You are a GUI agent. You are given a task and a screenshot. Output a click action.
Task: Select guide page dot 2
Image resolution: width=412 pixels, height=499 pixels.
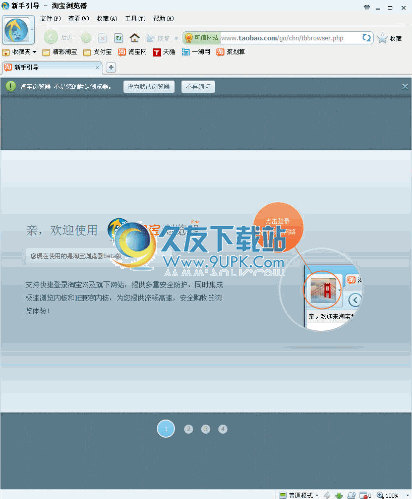[x=188, y=429]
